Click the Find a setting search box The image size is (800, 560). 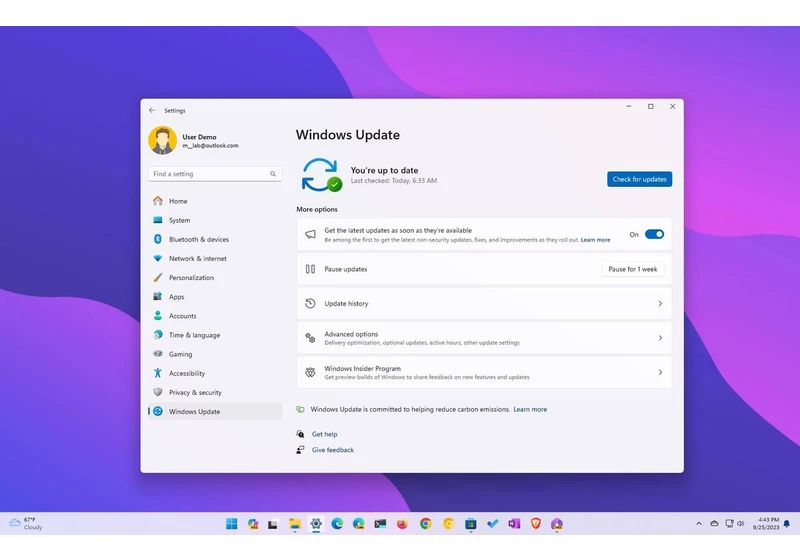215,174
